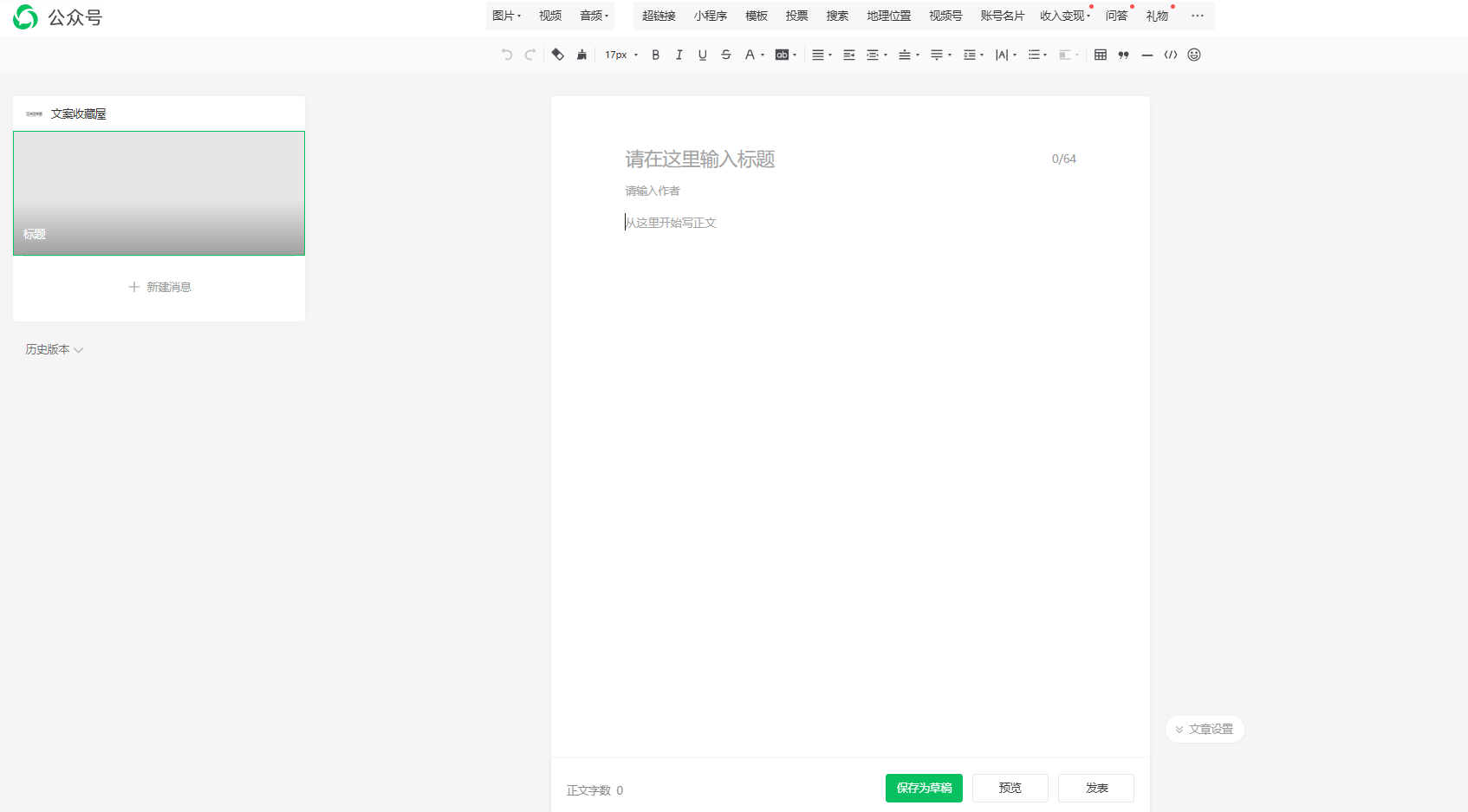Click the 超链接 menu item
Image resolution: width=1468 pixels, height=812 pixels.
[x=659, y=16]
